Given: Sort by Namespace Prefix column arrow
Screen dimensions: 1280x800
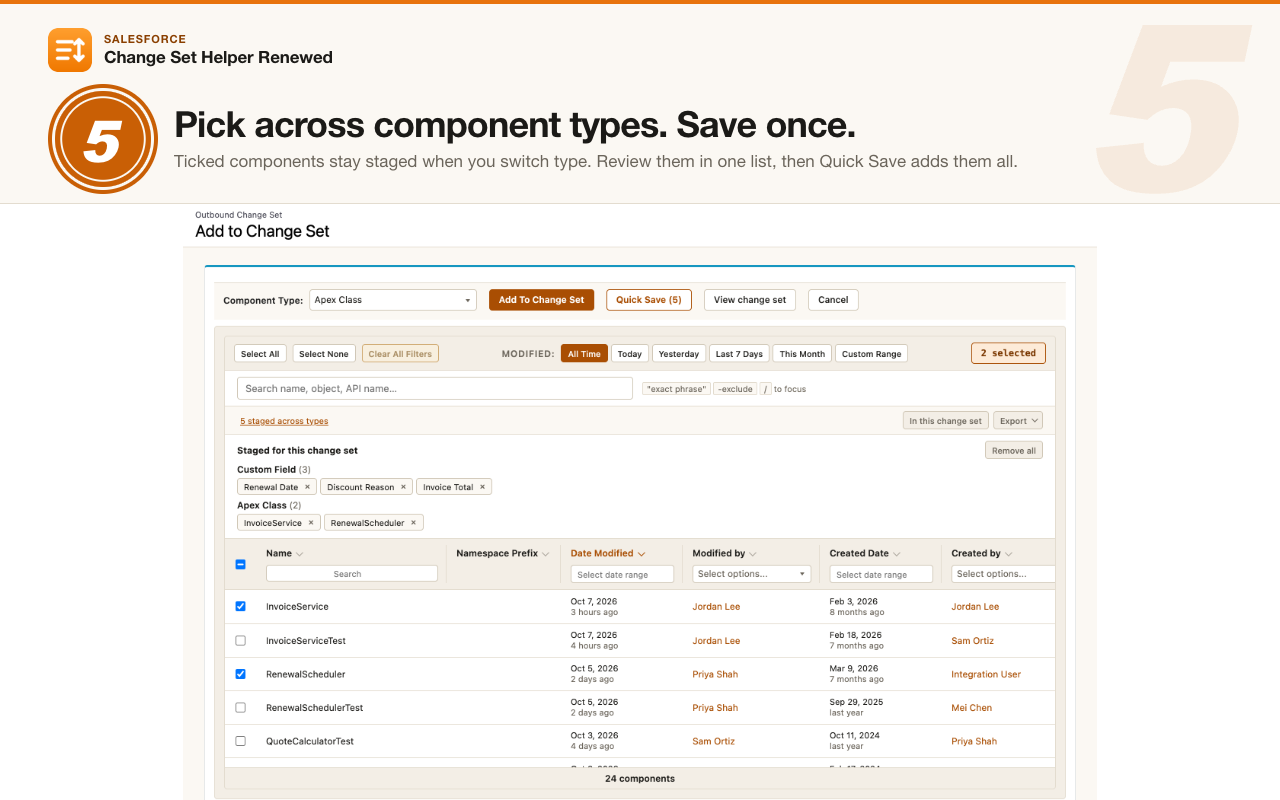Looking at the screenshot, I should pos(546,554).
